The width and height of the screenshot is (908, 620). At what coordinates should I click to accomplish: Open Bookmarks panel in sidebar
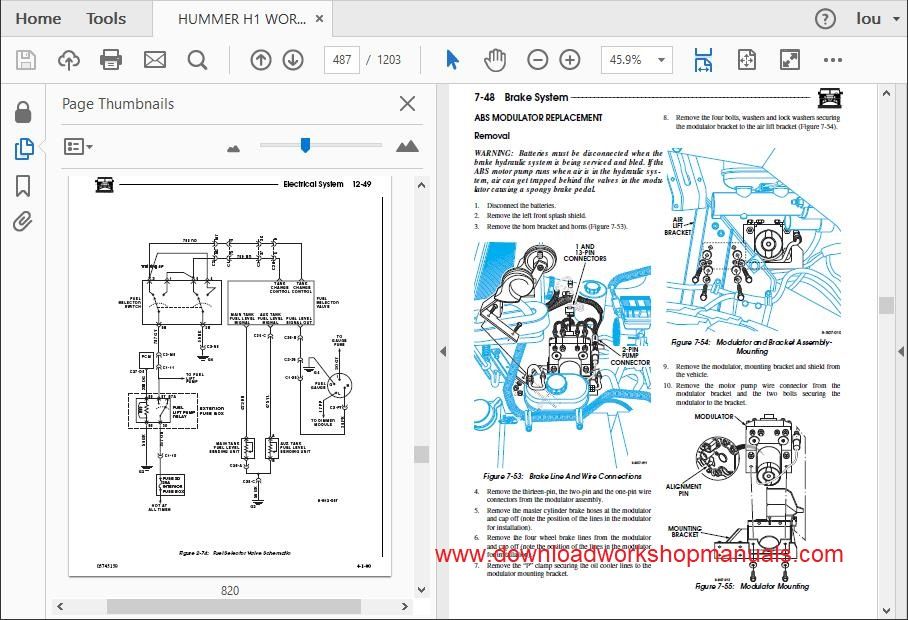(x=23, y=186)
